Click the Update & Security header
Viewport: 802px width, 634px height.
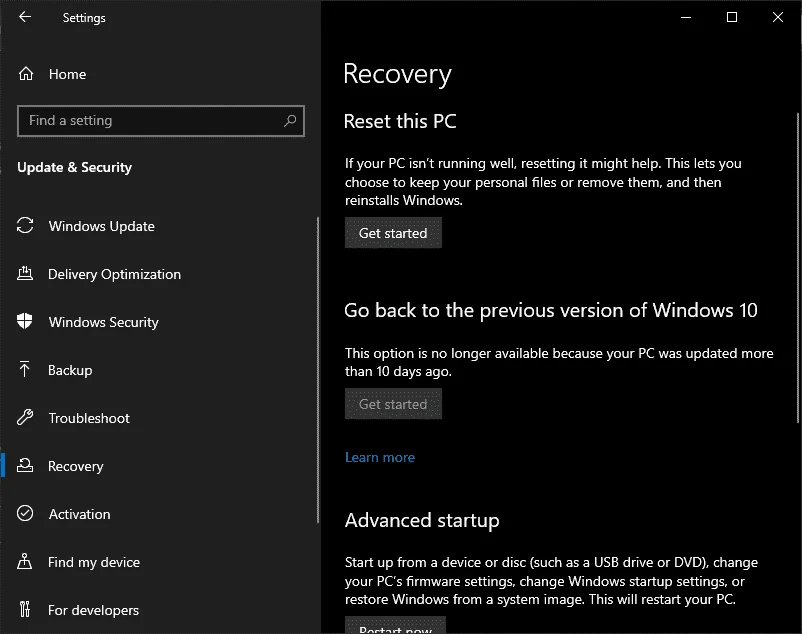(x=75, y=167)
